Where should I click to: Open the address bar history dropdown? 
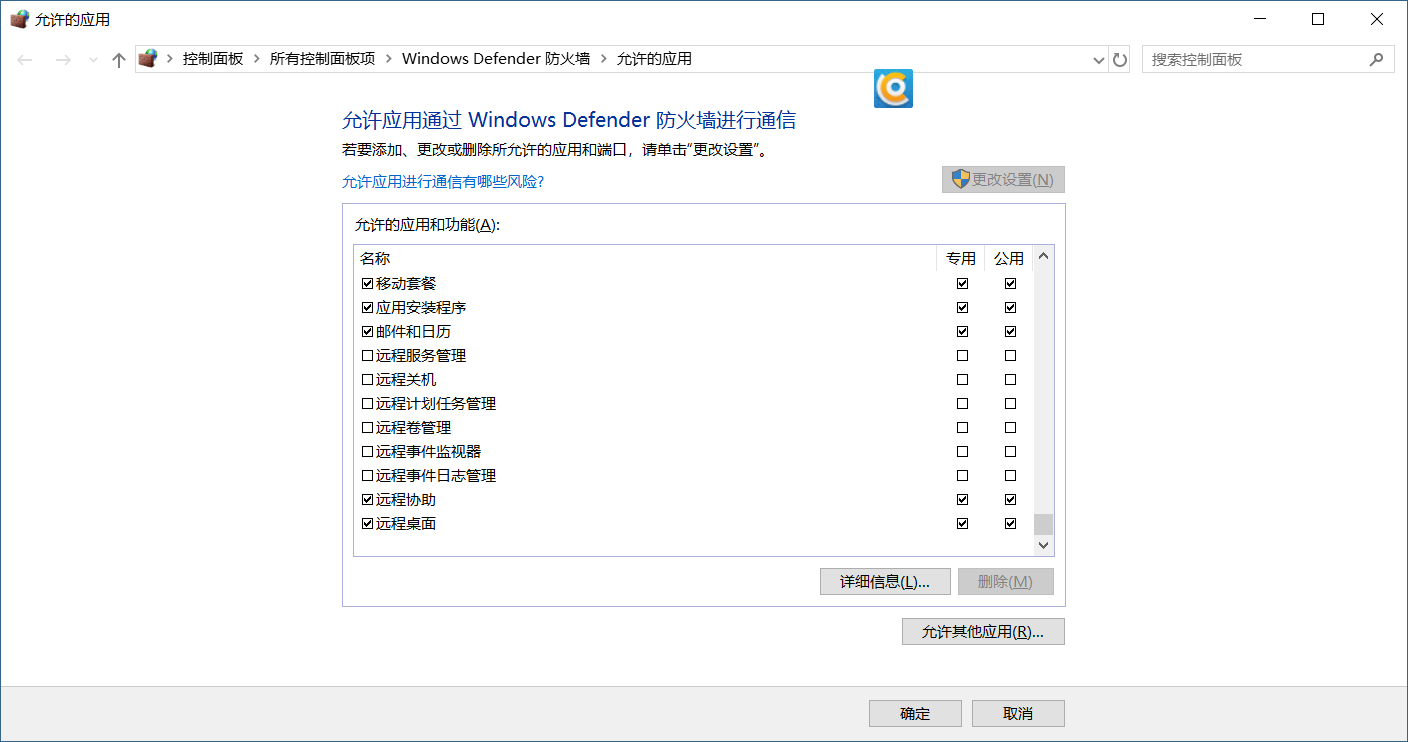coord(1099,60)
